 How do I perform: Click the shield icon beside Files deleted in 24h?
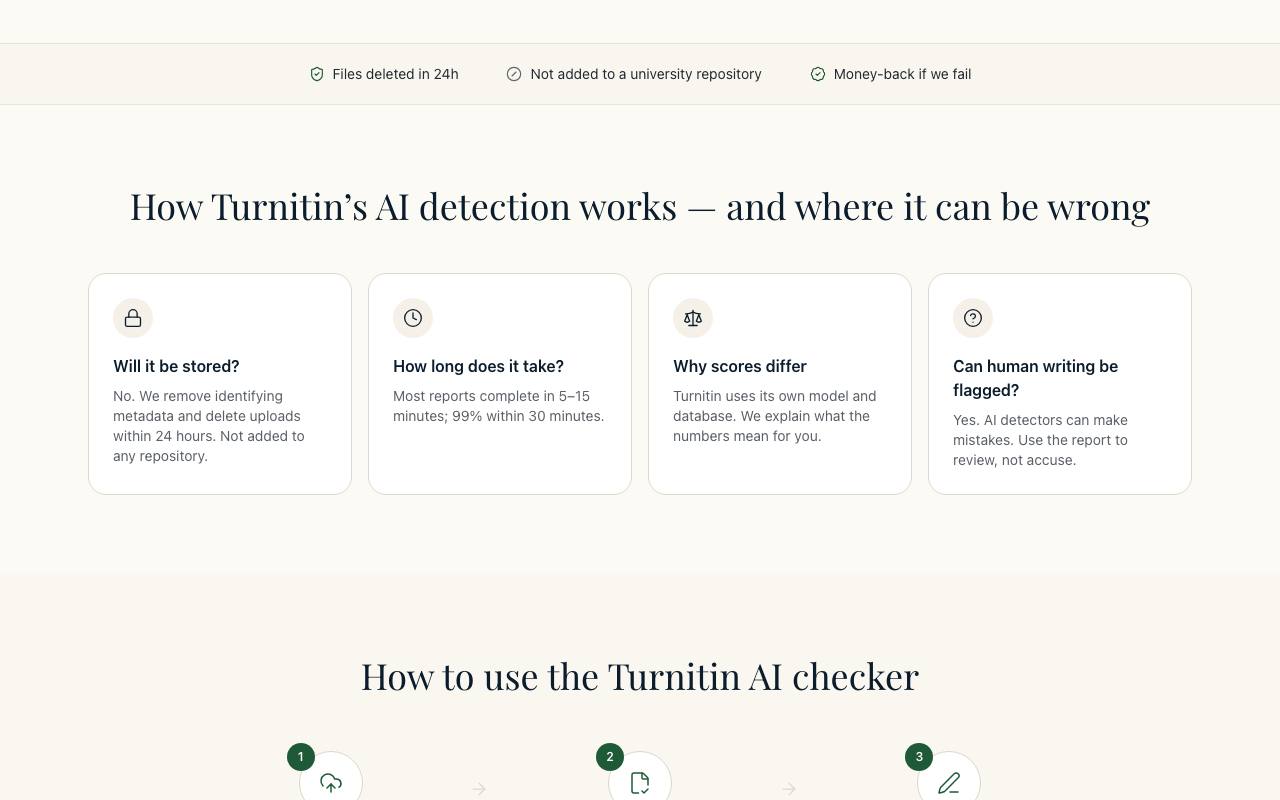coord(317,74)
